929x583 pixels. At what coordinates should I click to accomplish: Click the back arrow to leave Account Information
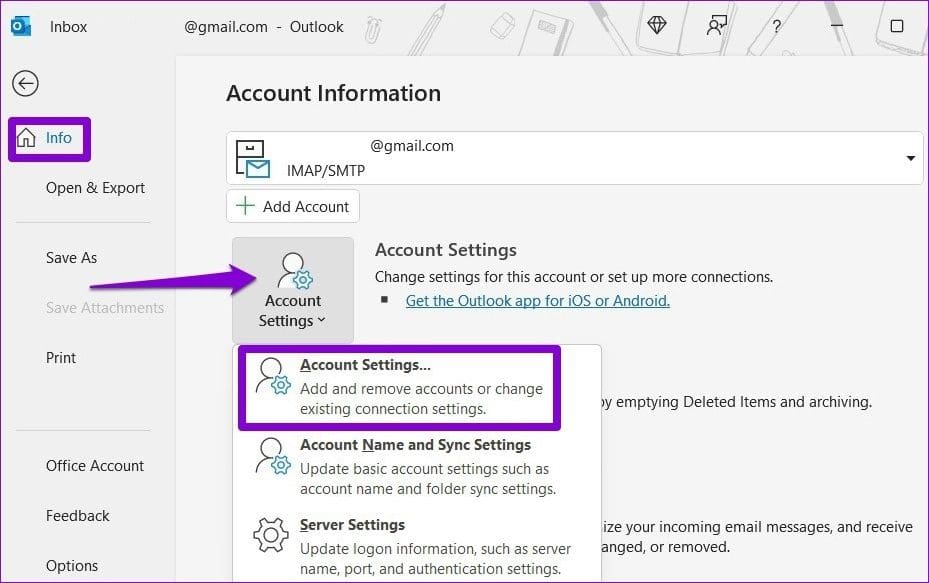pos(25,84)
